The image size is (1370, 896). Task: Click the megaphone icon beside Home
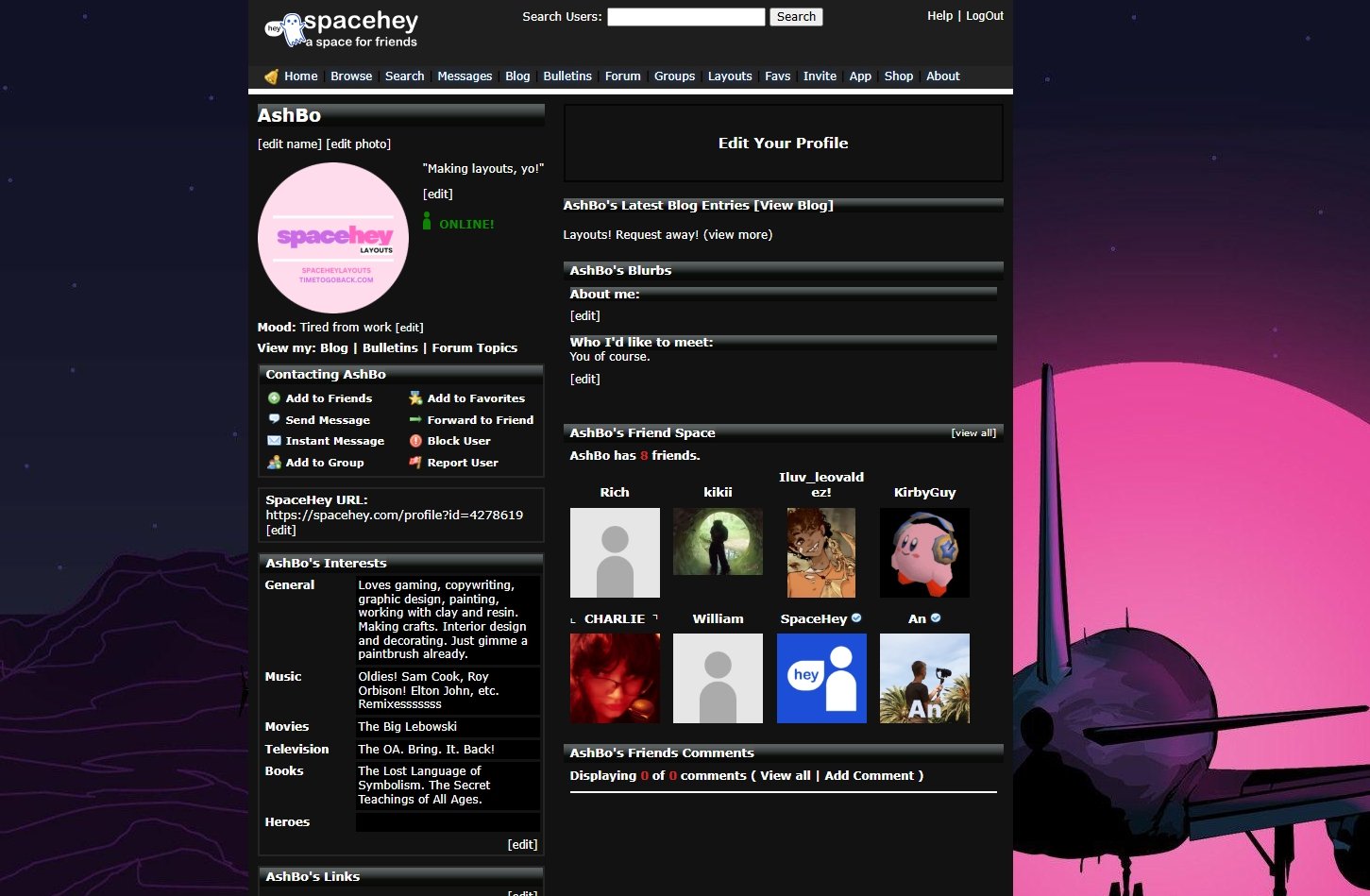point(271,76)
